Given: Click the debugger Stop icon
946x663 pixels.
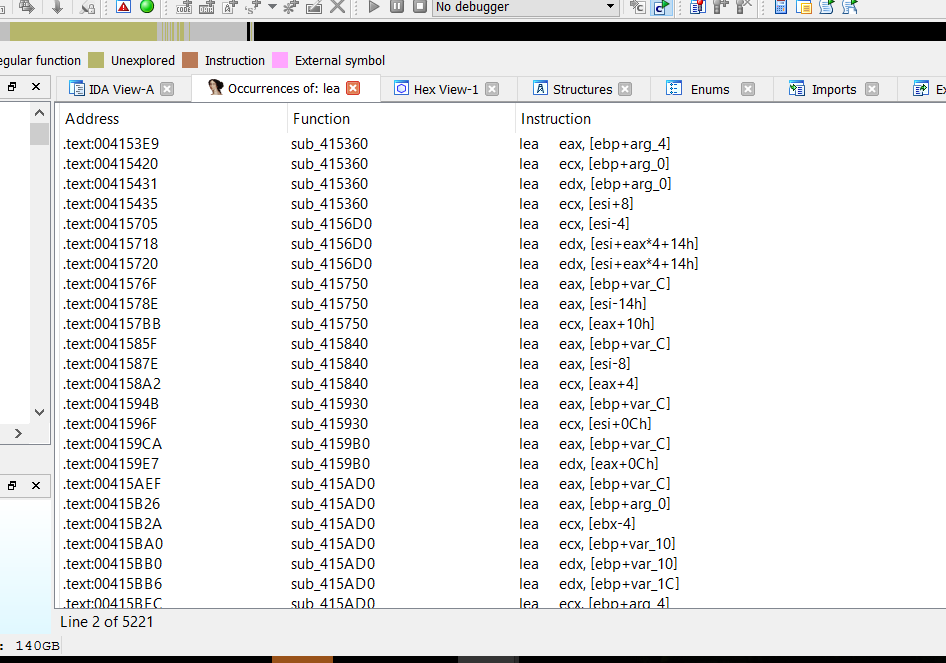Looking at the screenshot, I should click(420, 7).
